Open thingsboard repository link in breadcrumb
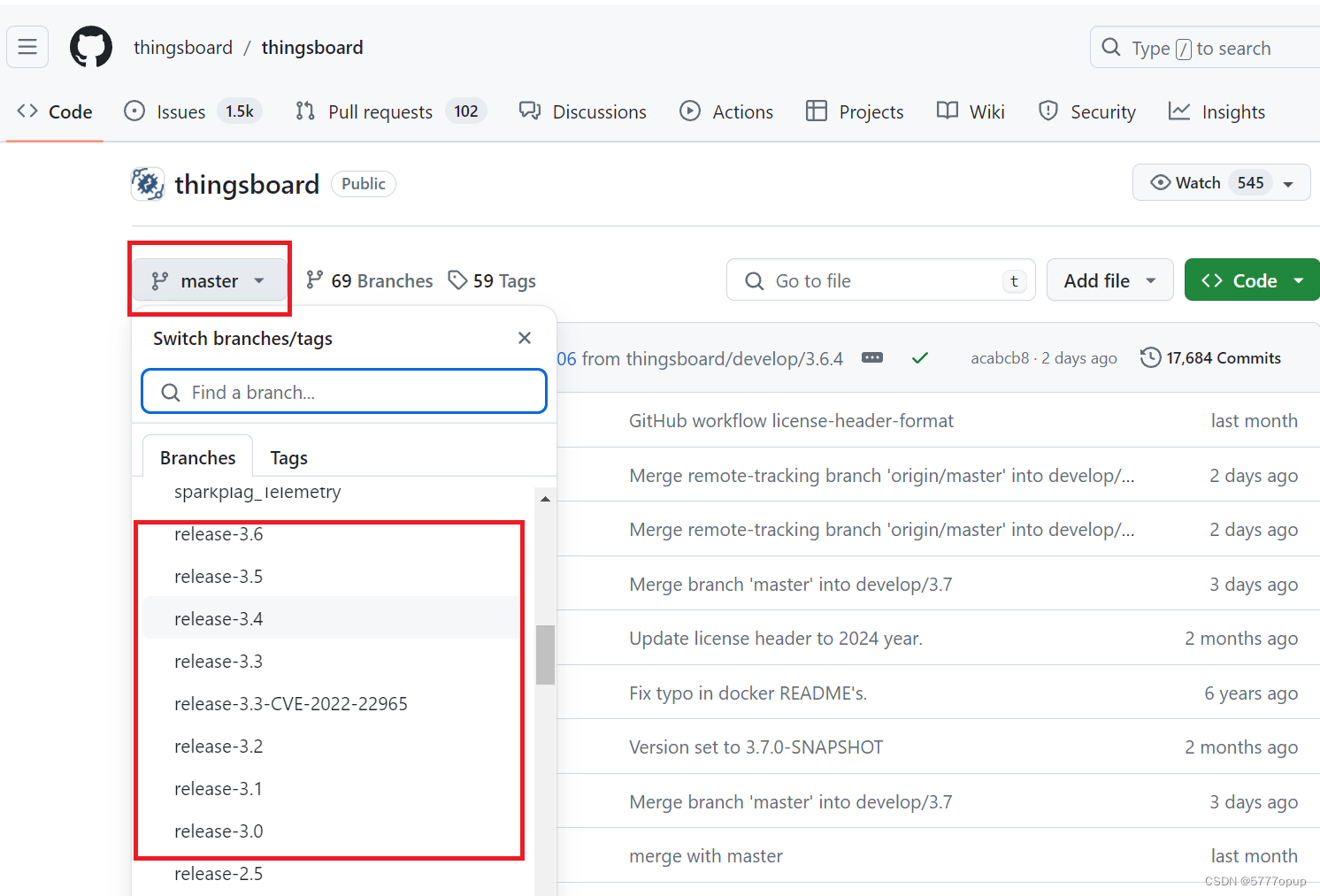Viewport: 1320px width, 896px height. point(312,48)
